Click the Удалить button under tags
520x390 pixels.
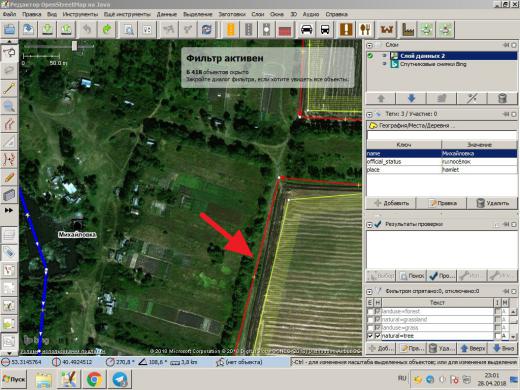[x=492, y=203]
